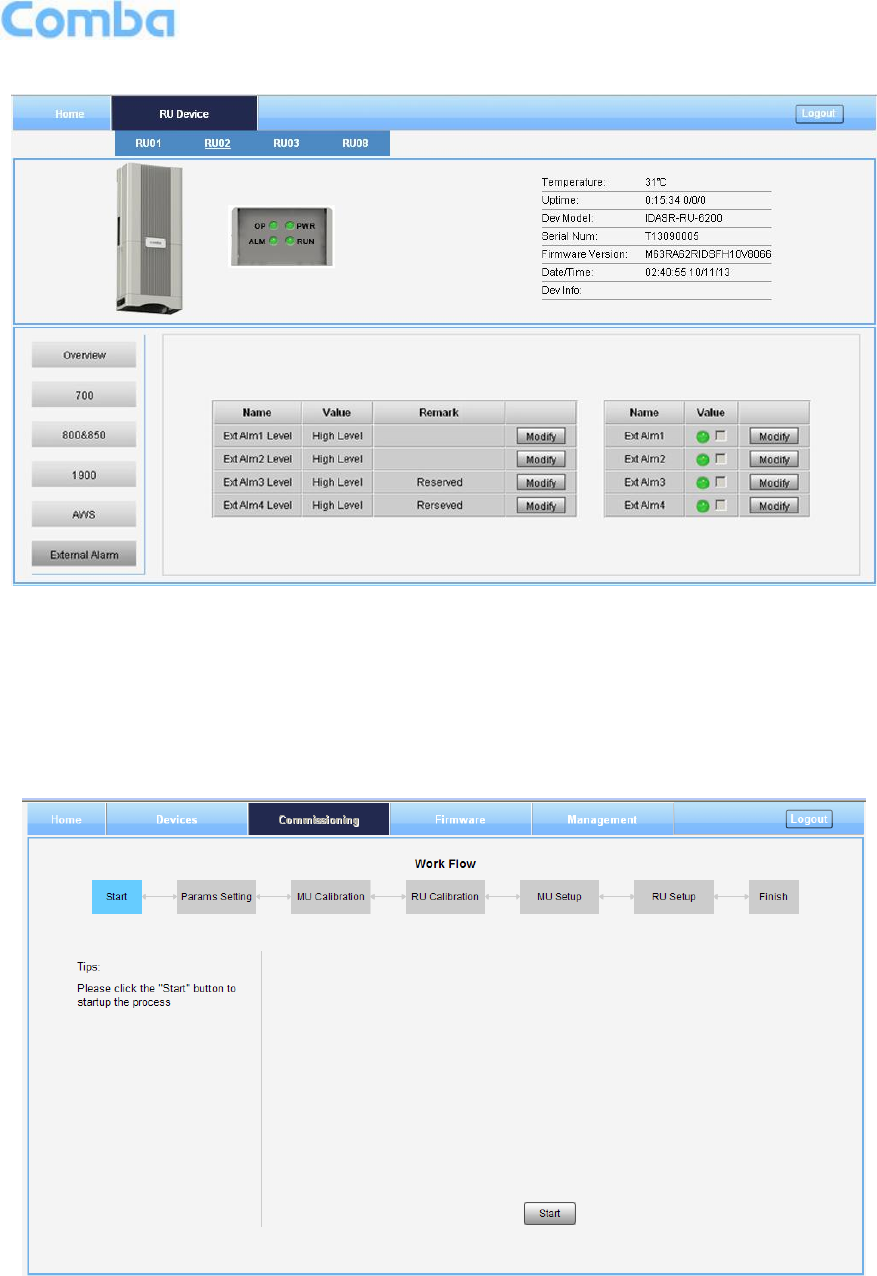Viewport: 877px width, 1276px height.
Task: Open the External Alarm sidebar section
Action: coord(84,554)
